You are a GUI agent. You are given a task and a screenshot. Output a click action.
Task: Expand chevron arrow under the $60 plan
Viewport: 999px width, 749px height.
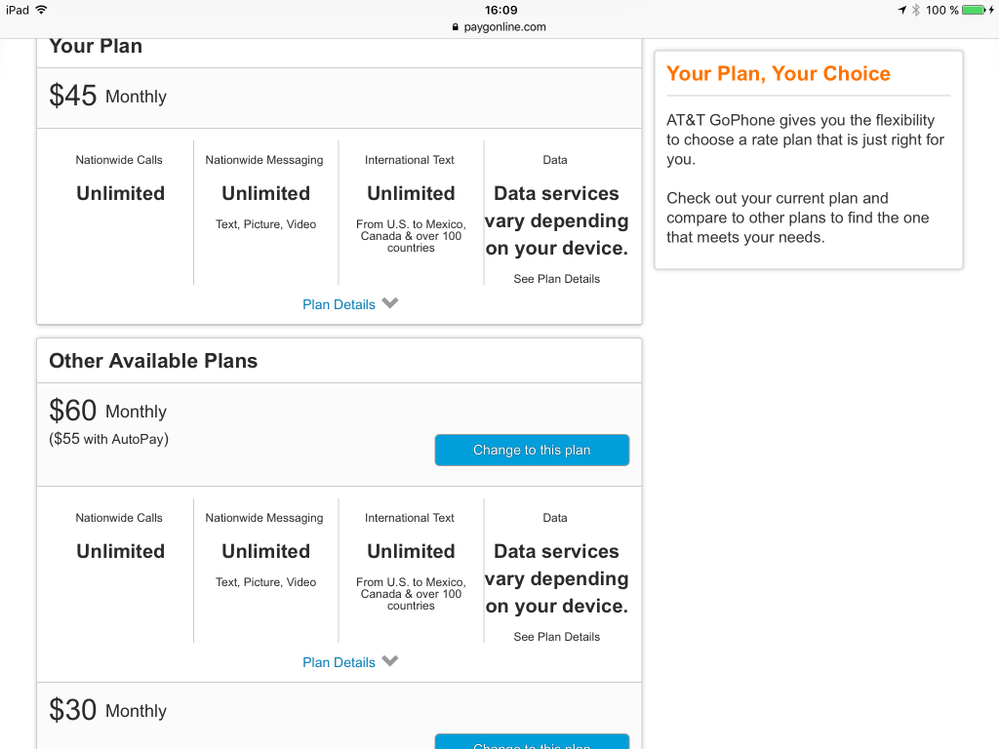[390, 661]
